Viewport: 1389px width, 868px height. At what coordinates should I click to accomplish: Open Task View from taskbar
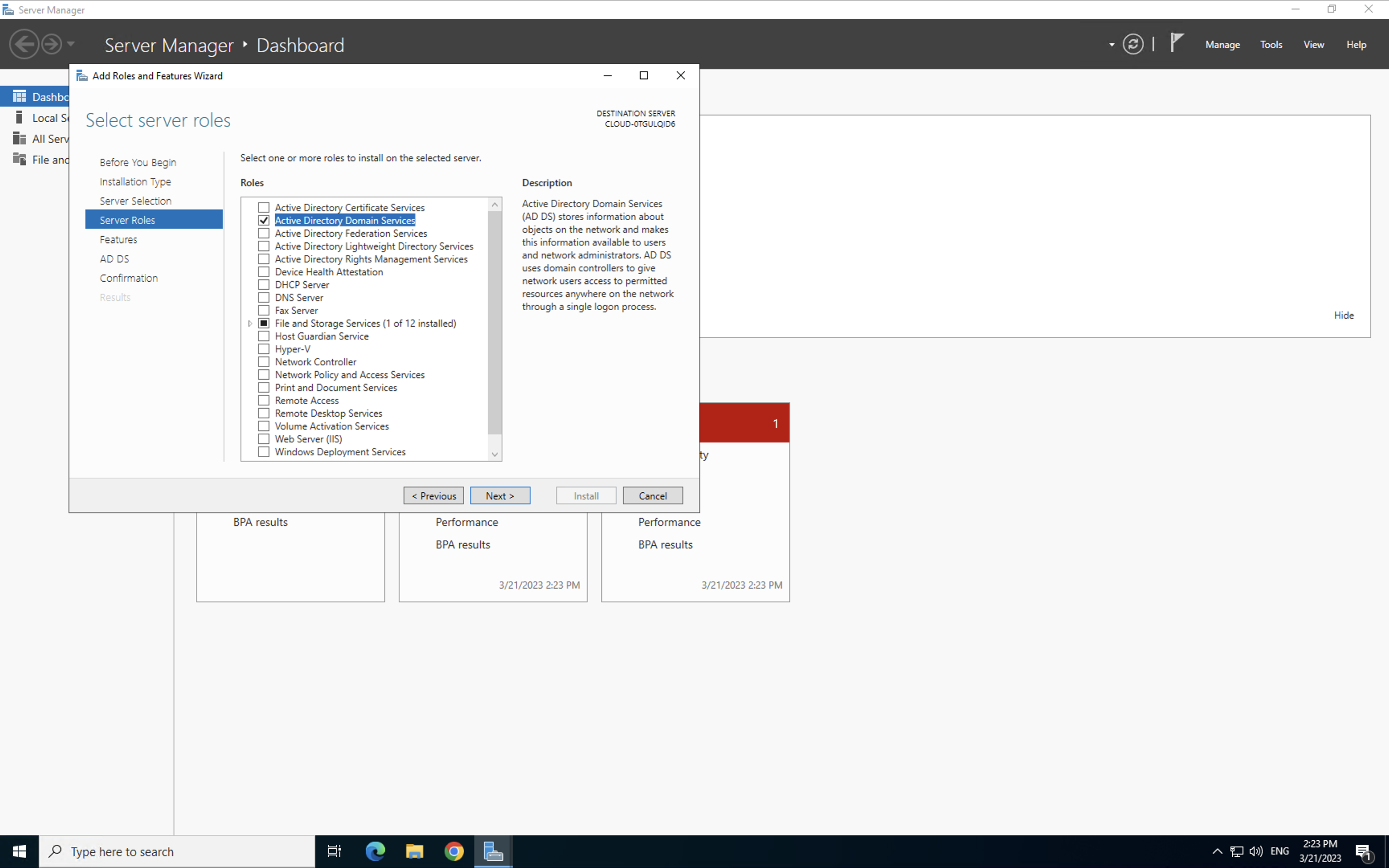point(334,852)
